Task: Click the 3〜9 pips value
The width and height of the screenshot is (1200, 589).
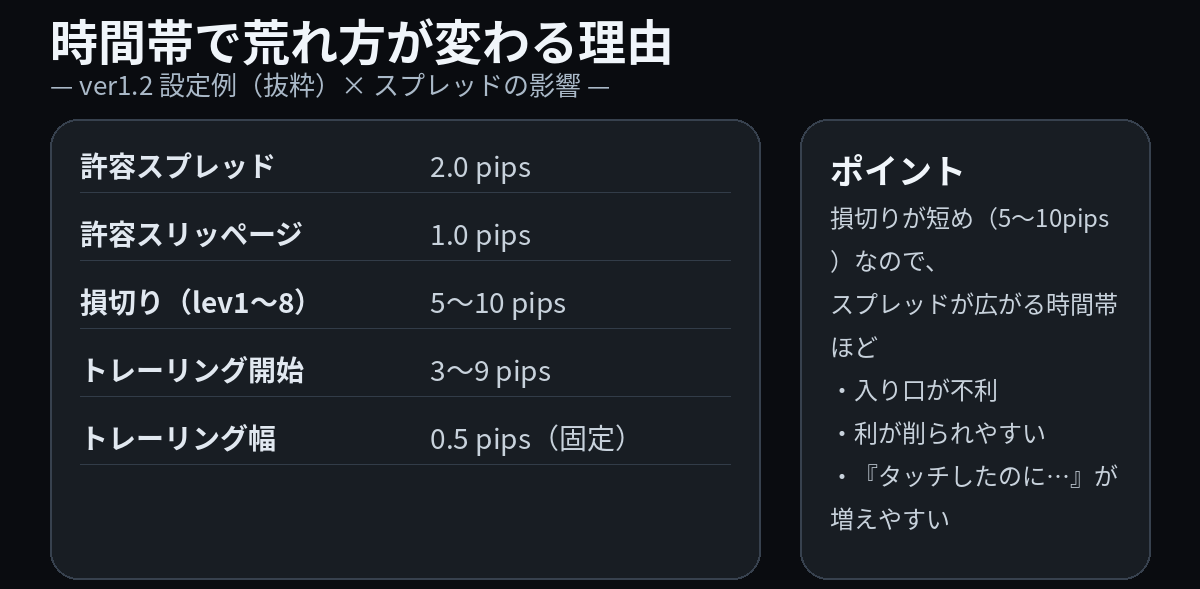Action: [x=490, y=371]
